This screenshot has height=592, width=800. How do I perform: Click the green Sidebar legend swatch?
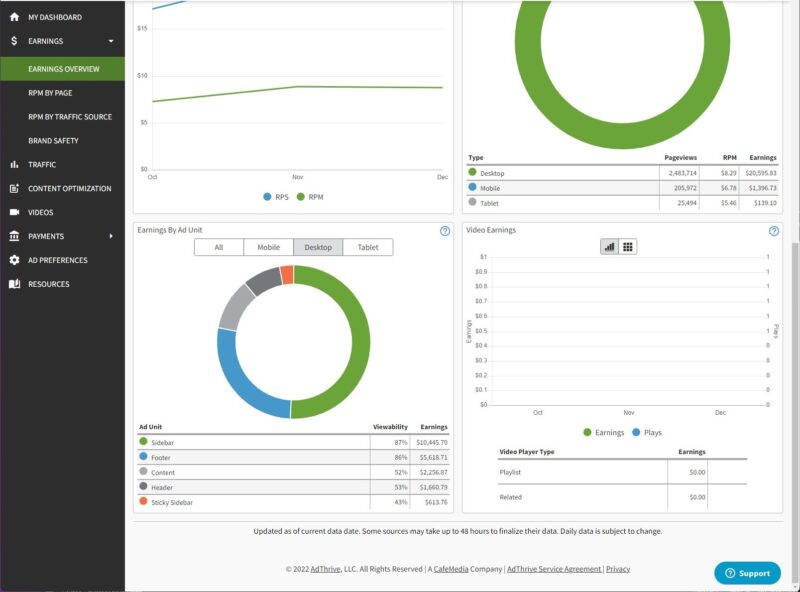coord(144,441)
